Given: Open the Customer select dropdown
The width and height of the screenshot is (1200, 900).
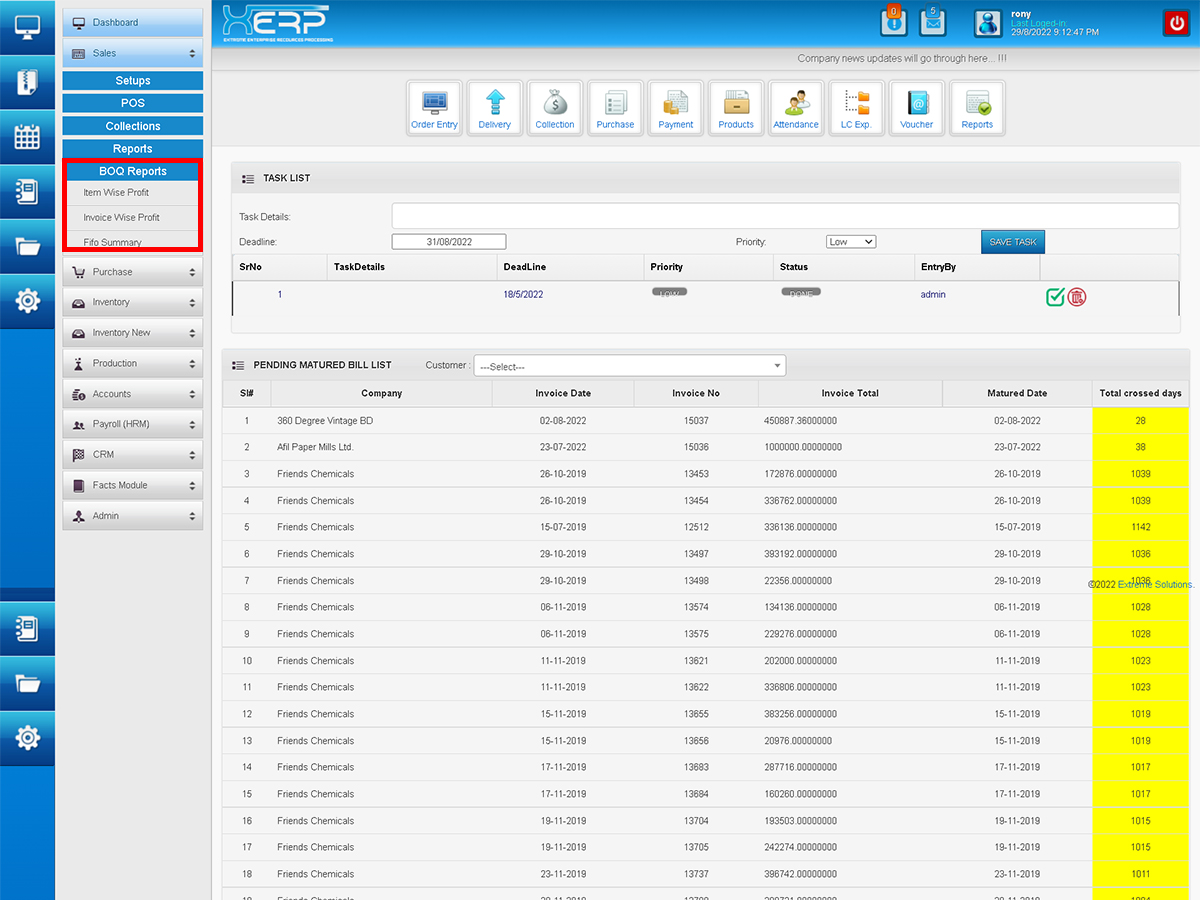Looking at the screenshot, I should 629,367.
